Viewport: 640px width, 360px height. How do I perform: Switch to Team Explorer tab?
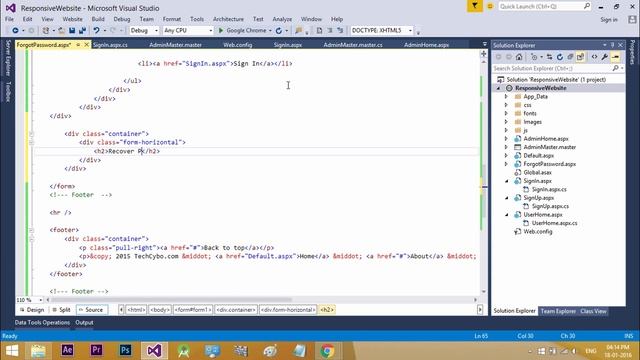(558, 311)
